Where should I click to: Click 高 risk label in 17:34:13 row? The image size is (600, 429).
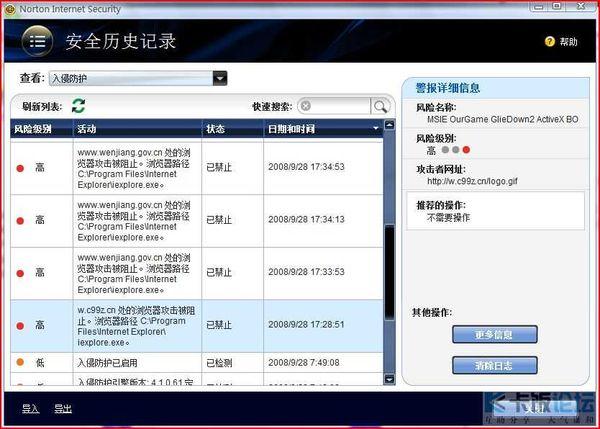click(40, 220)
